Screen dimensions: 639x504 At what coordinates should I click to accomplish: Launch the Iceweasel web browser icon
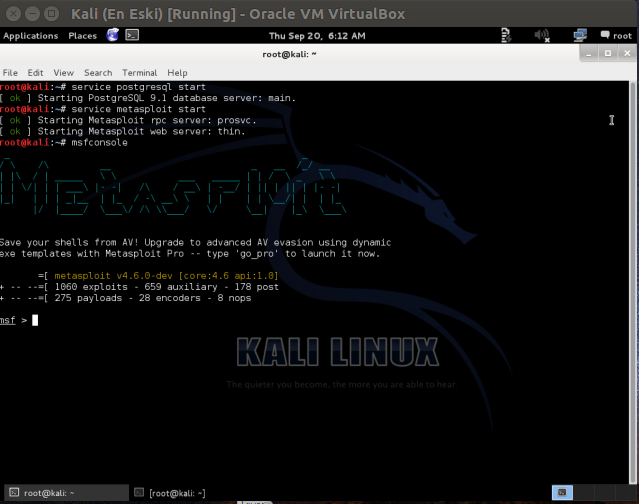(x=112, y=35)
